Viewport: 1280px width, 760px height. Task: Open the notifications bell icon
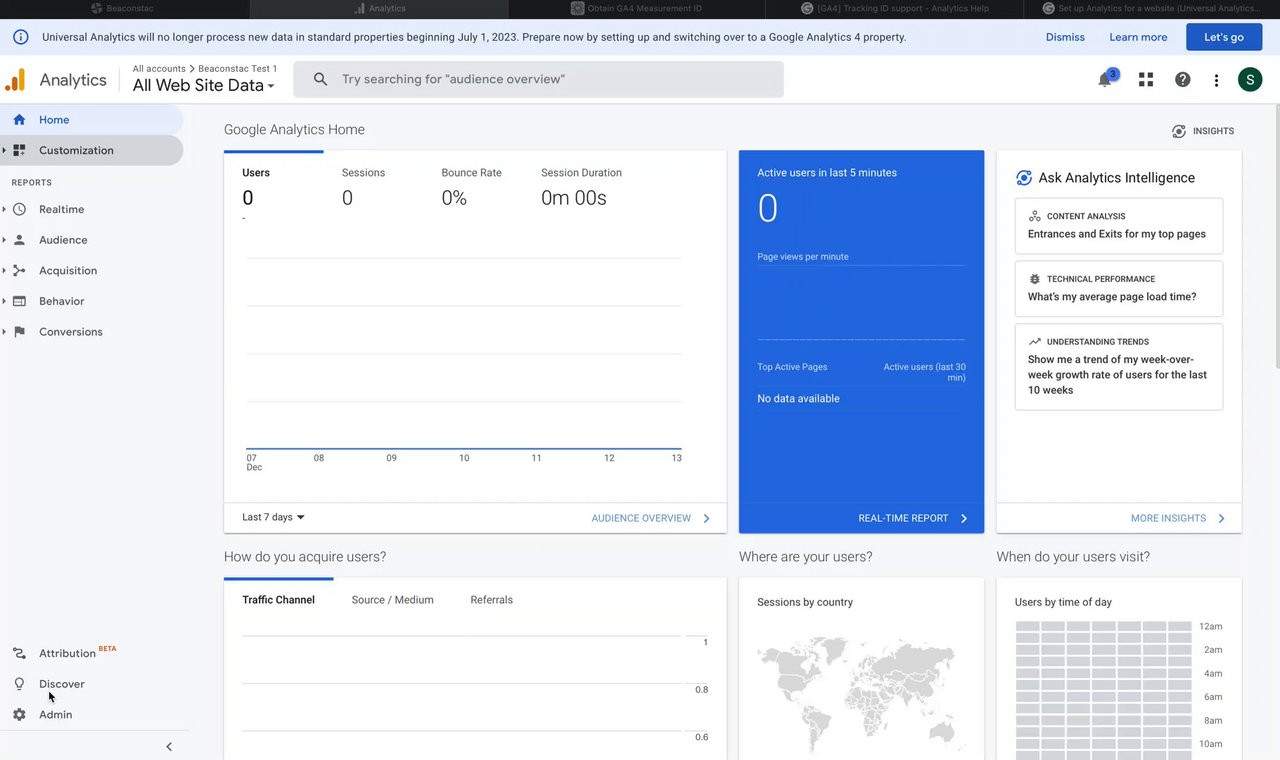[x=1105, y=80]
